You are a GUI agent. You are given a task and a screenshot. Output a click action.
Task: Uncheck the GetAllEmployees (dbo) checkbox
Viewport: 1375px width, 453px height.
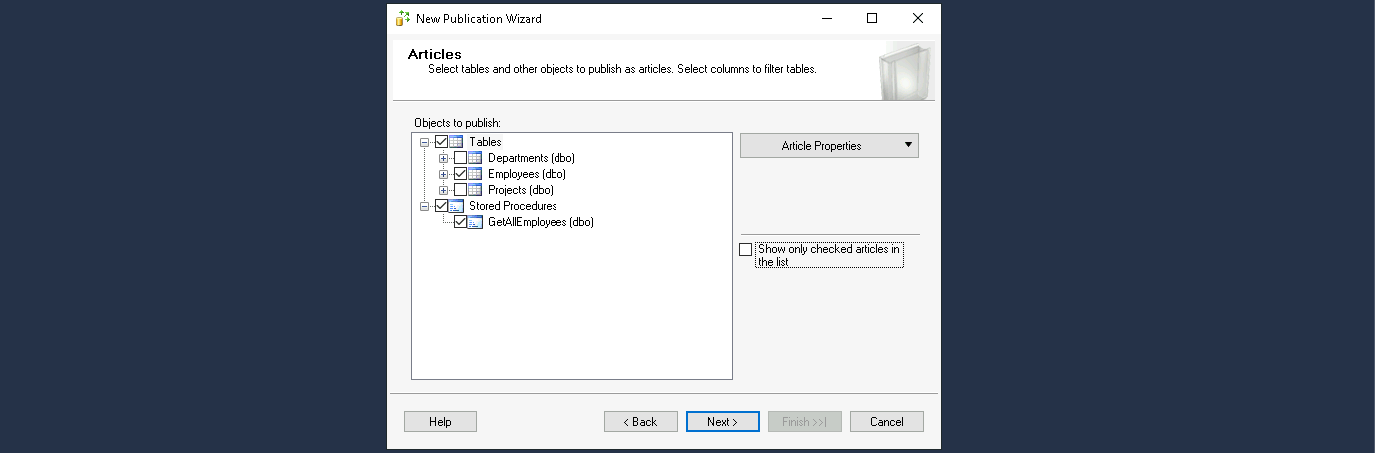coord(460,222)
